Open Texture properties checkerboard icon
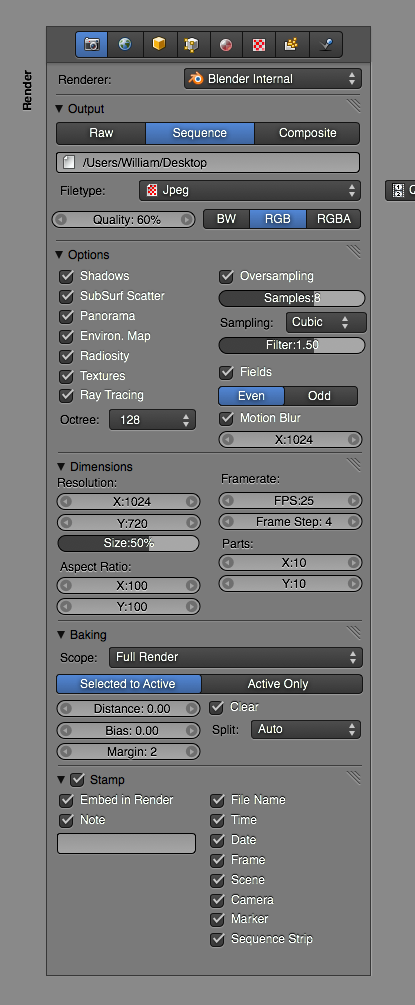Screen dimensions: 415x1005 pos(258,44)
